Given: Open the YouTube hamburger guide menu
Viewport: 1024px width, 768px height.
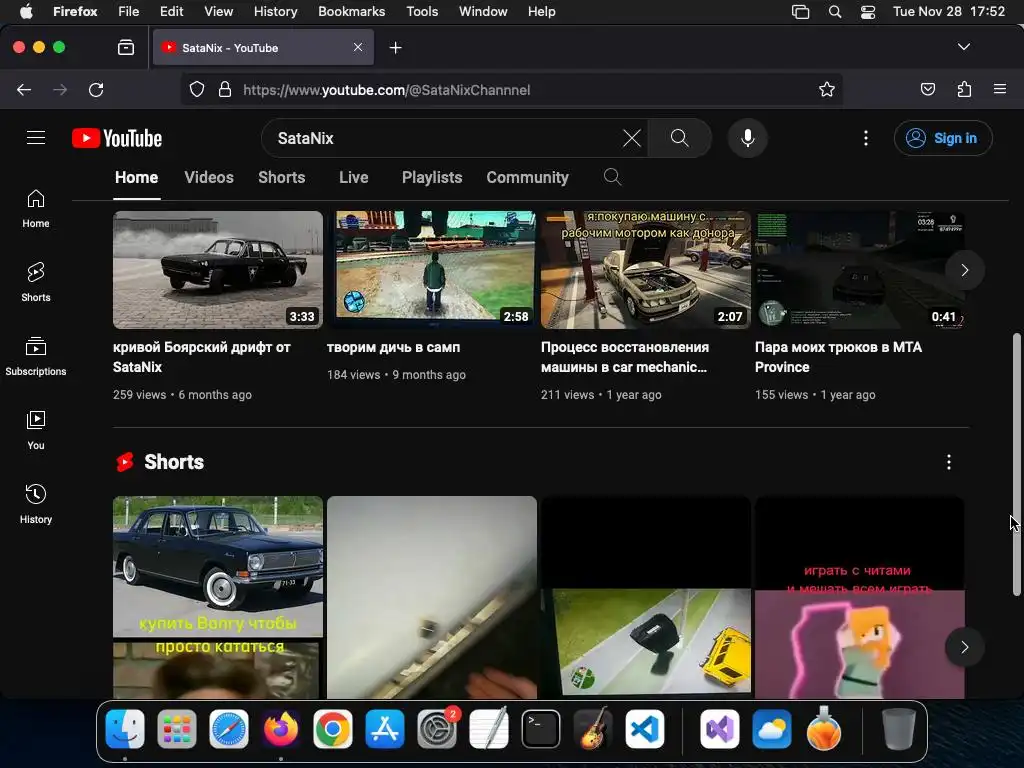Looking at the screenshot, I should pyautogui.click(x=36, y=138).
